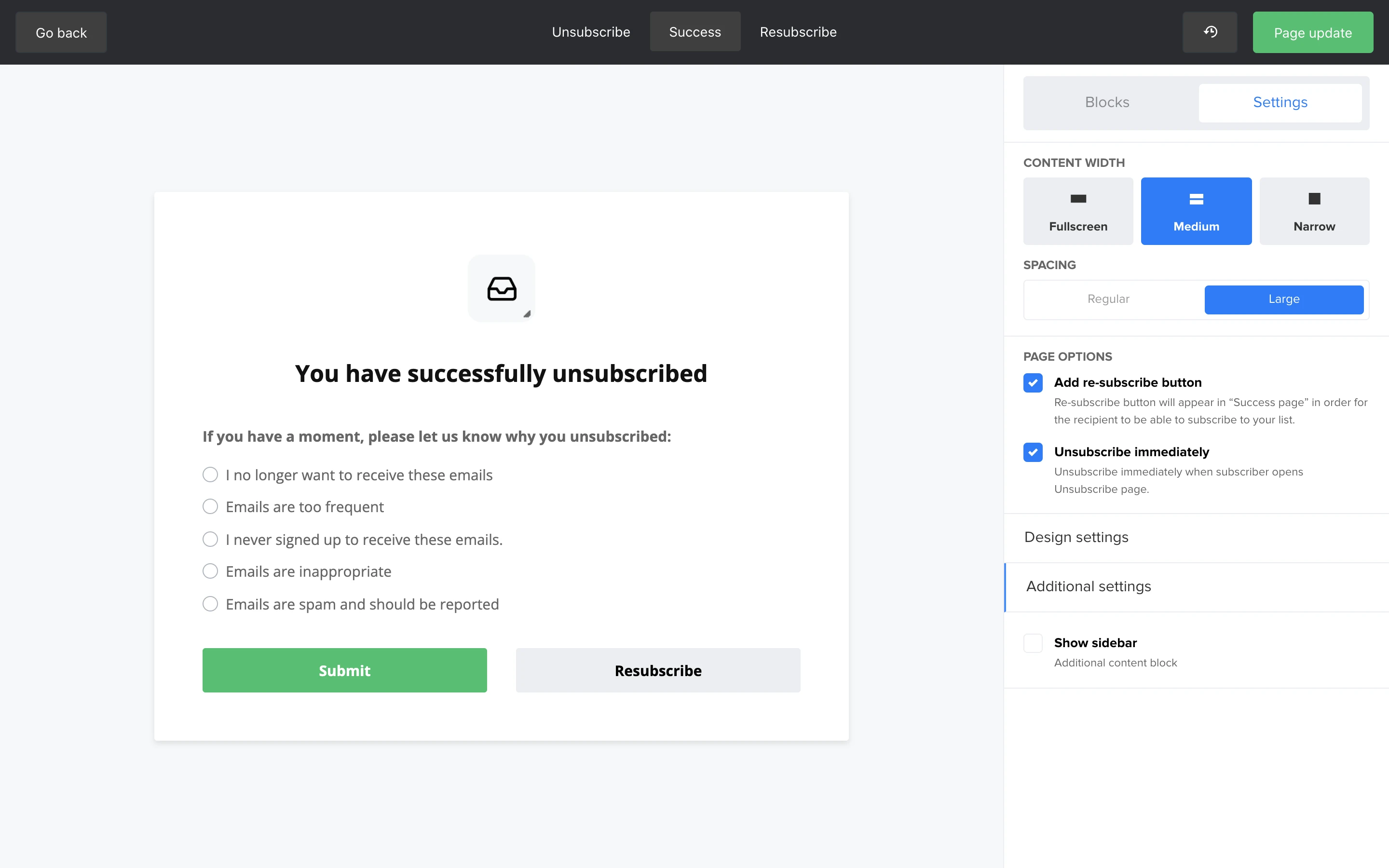Click the icon resize handle corner
This screenshot has height=868, width=1389.
[x=527, y=314]
